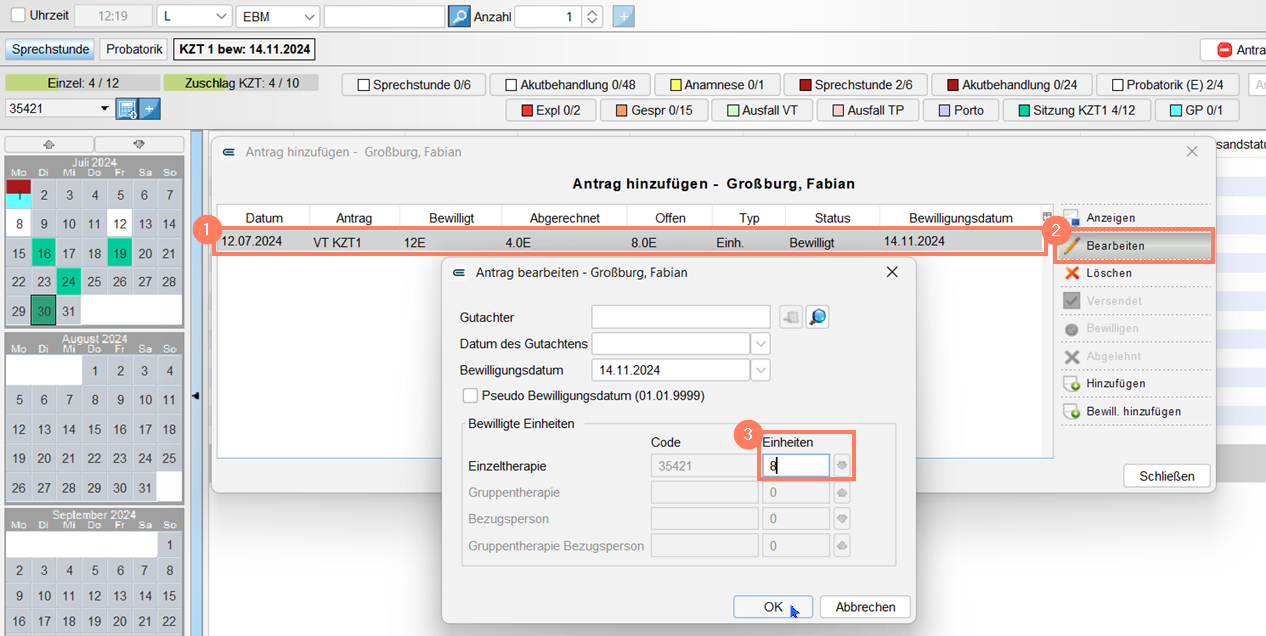Click the Einzeltherapie Einheiten spinner icon
This screenshot has width=1266, height=636.
point(843,466)
